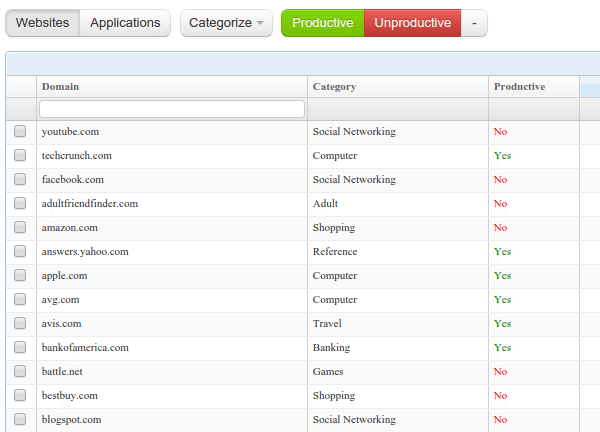Switch to the Applications tab

pos(125,23)
